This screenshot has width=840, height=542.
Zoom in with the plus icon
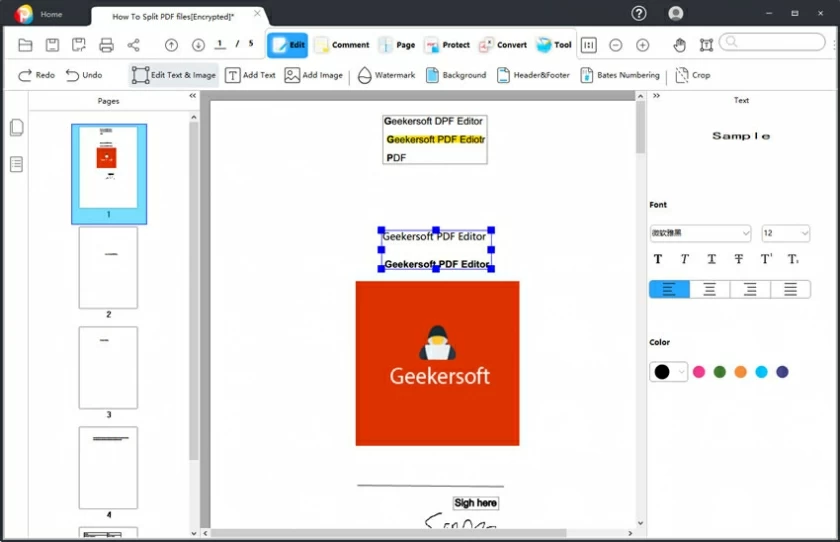pos(643,45)
